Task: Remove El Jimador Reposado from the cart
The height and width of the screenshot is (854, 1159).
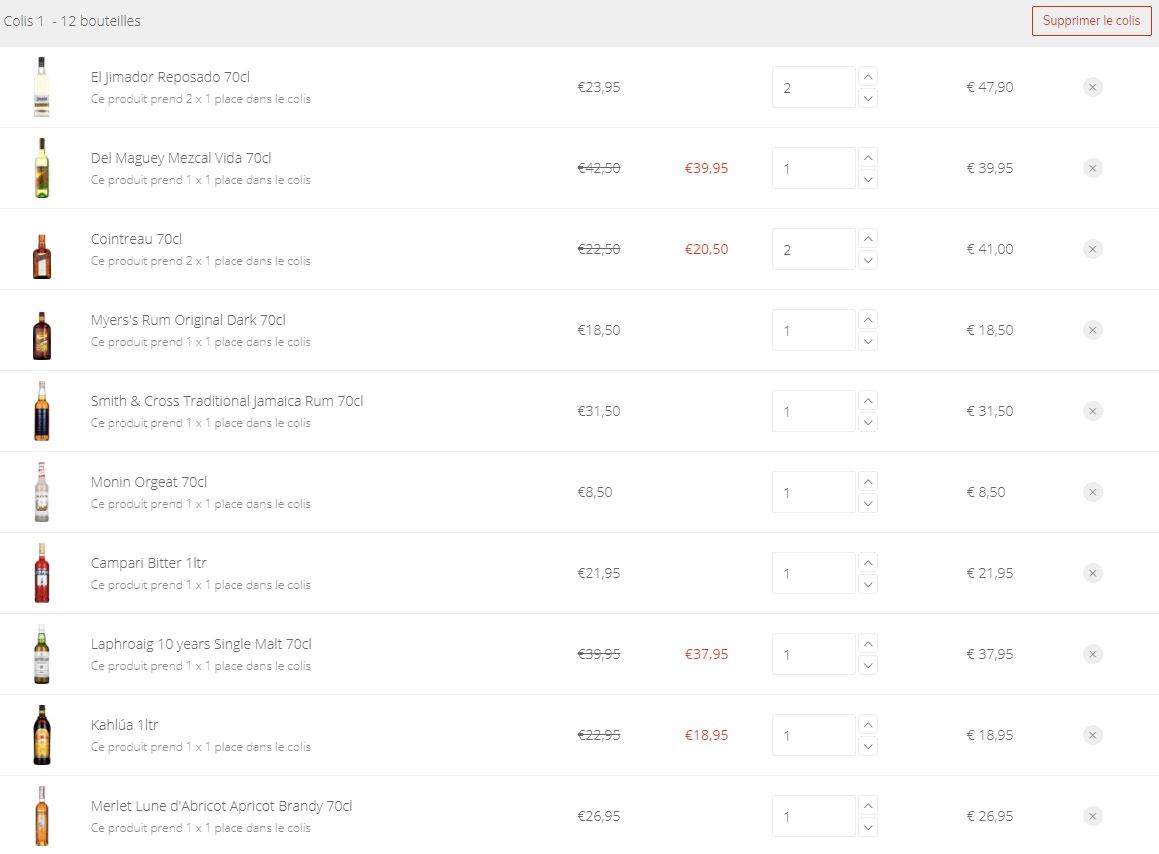Action: [1092, 87]
